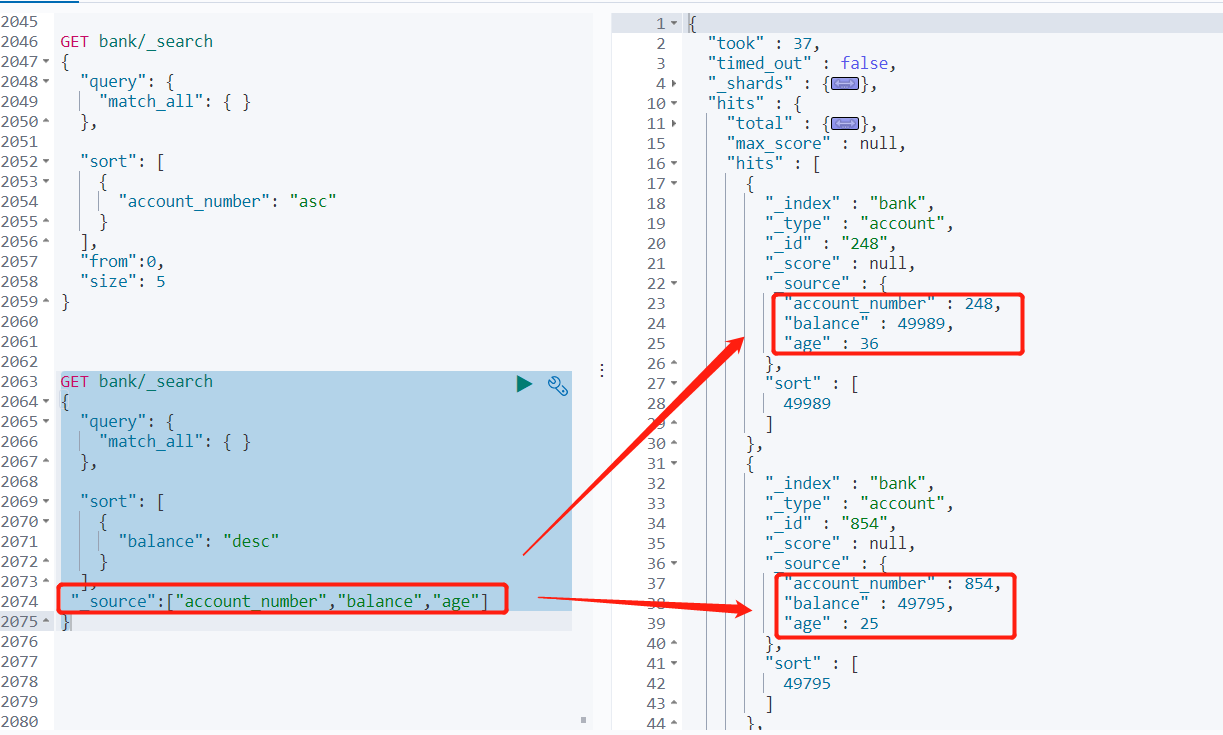
Task: Click line number 2080 in editor gutter
Action: pos(19,722)
